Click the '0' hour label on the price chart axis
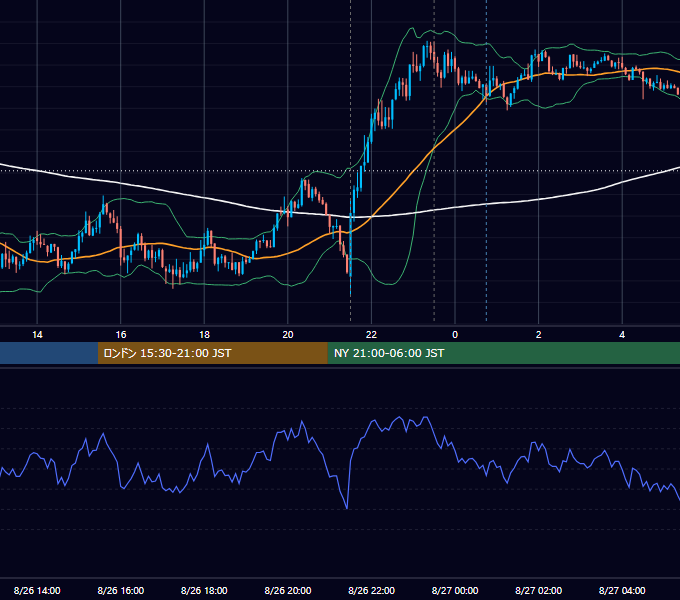 coord(455,335)
